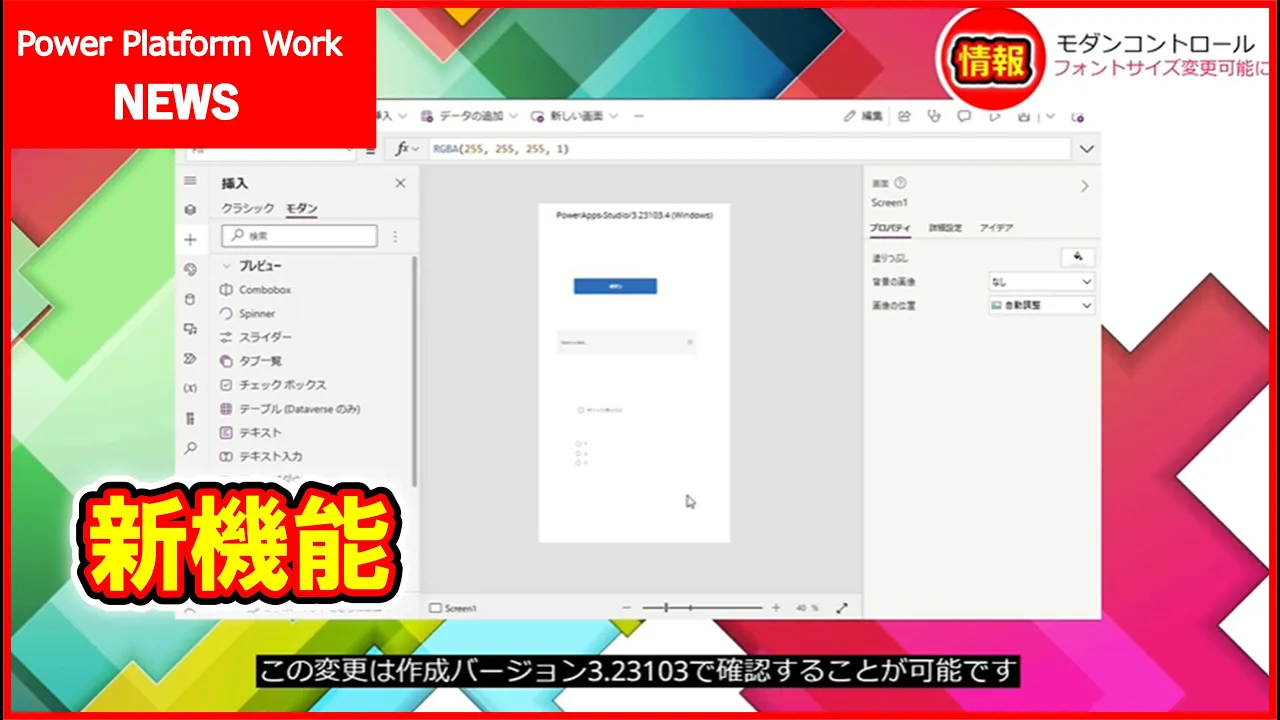Image resolution: width=1280 pixels, height=720 pixels.
Task: Click the more commands ellipsis in toolbar
Action: [x=639, y=116]
